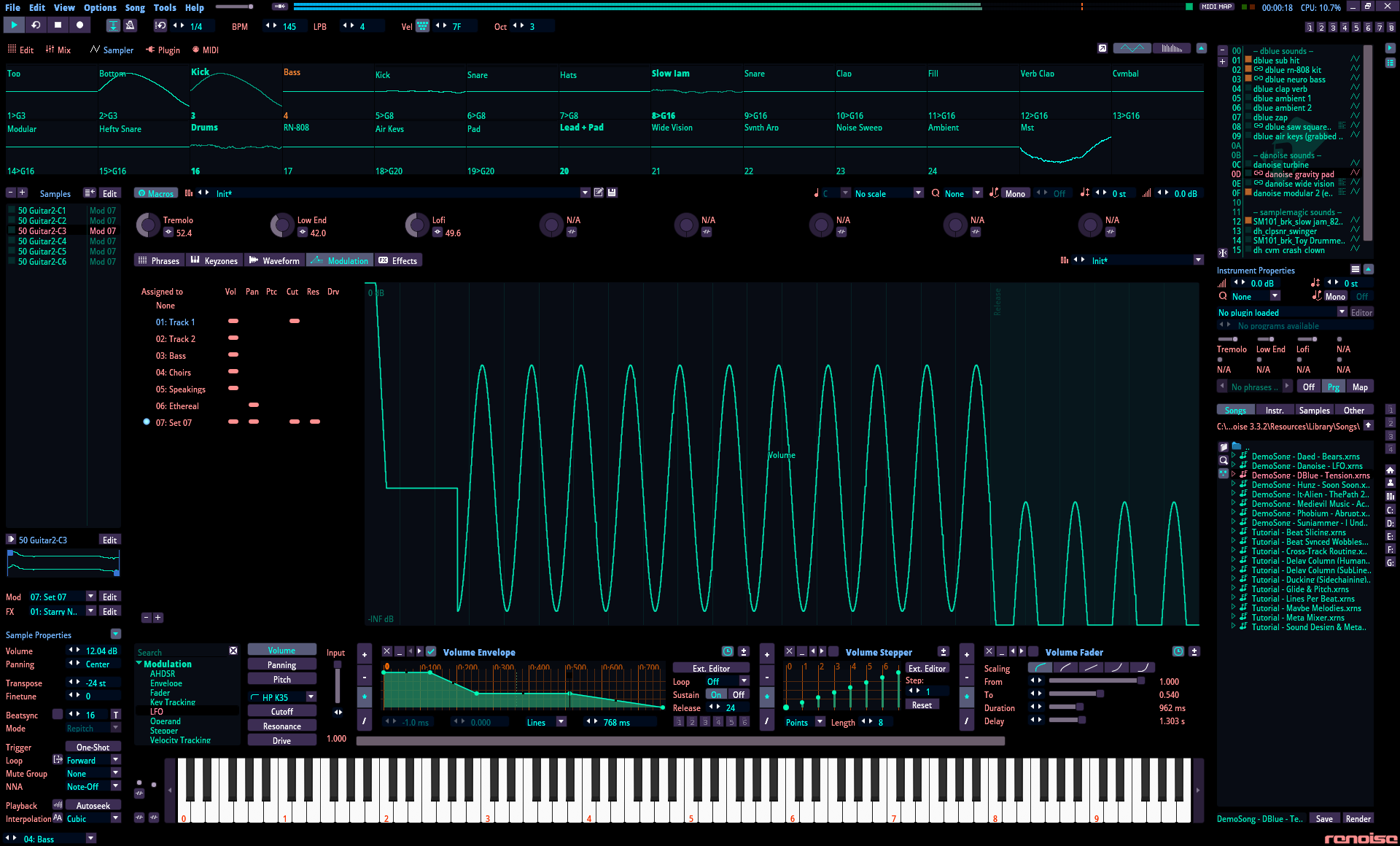Set phrase mode to Off

pos(1309,387)
